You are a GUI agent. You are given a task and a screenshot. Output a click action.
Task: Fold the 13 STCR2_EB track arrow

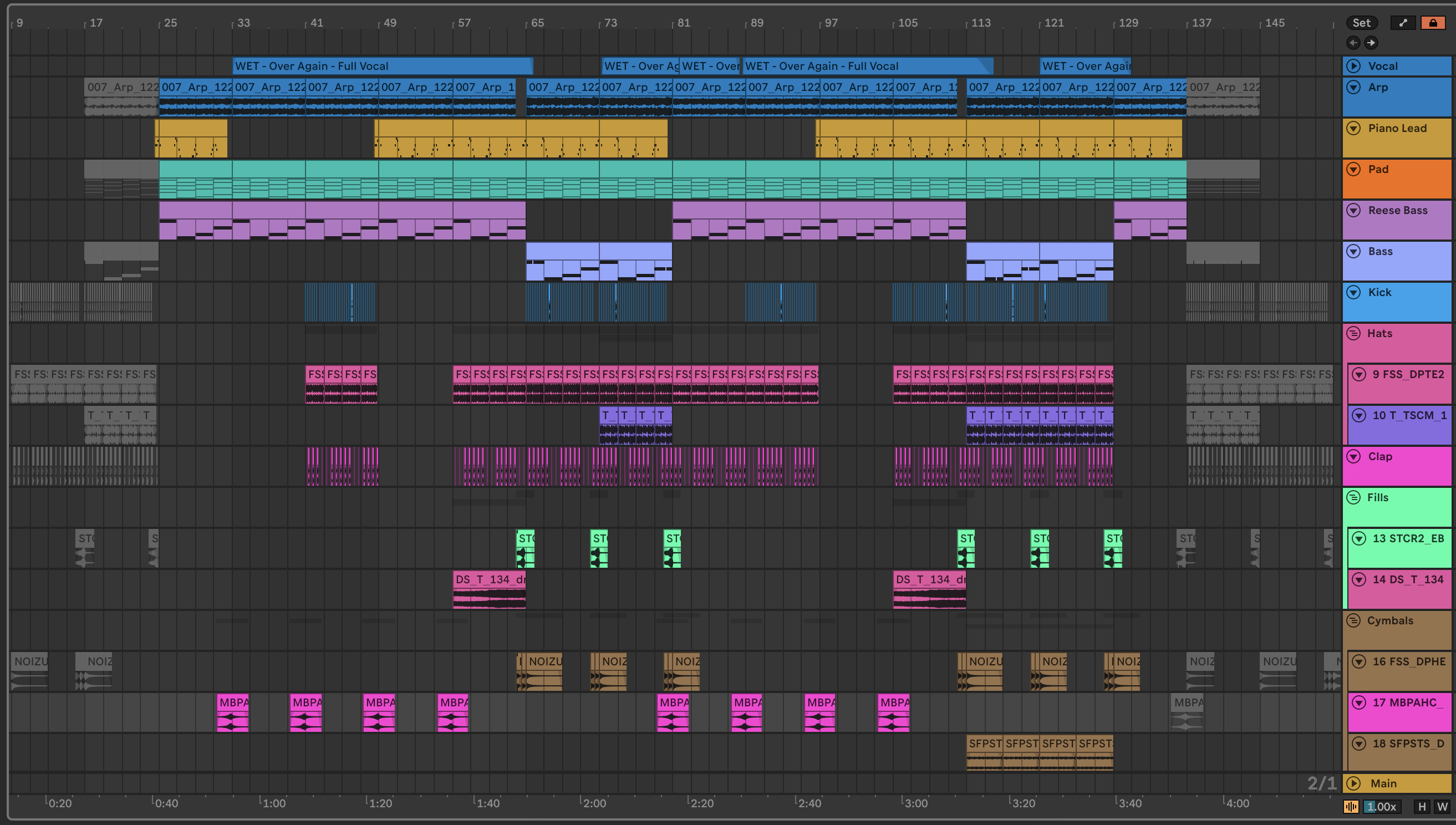(1358, 538)
